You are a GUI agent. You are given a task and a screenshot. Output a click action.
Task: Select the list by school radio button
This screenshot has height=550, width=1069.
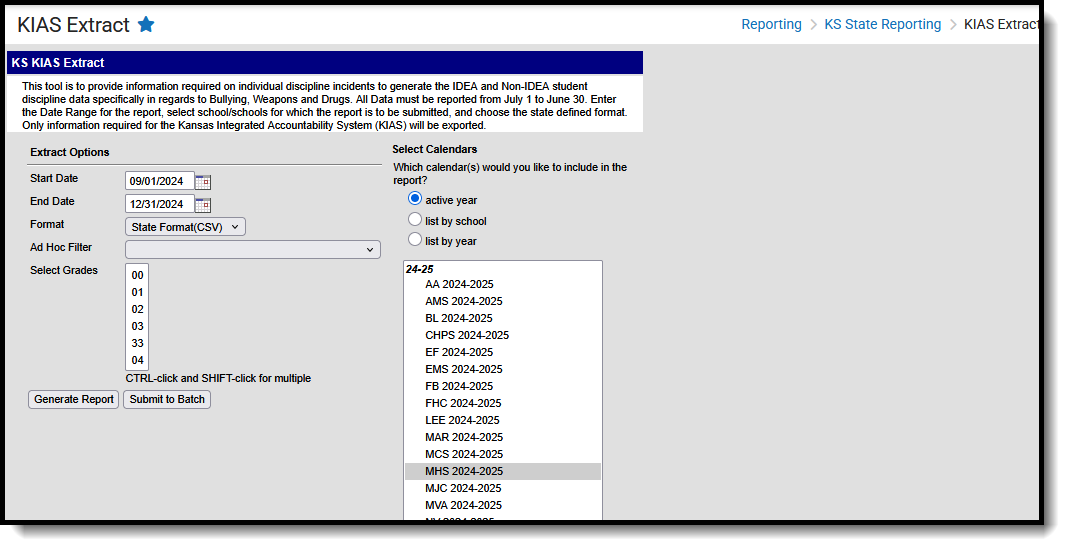point(415,219)
